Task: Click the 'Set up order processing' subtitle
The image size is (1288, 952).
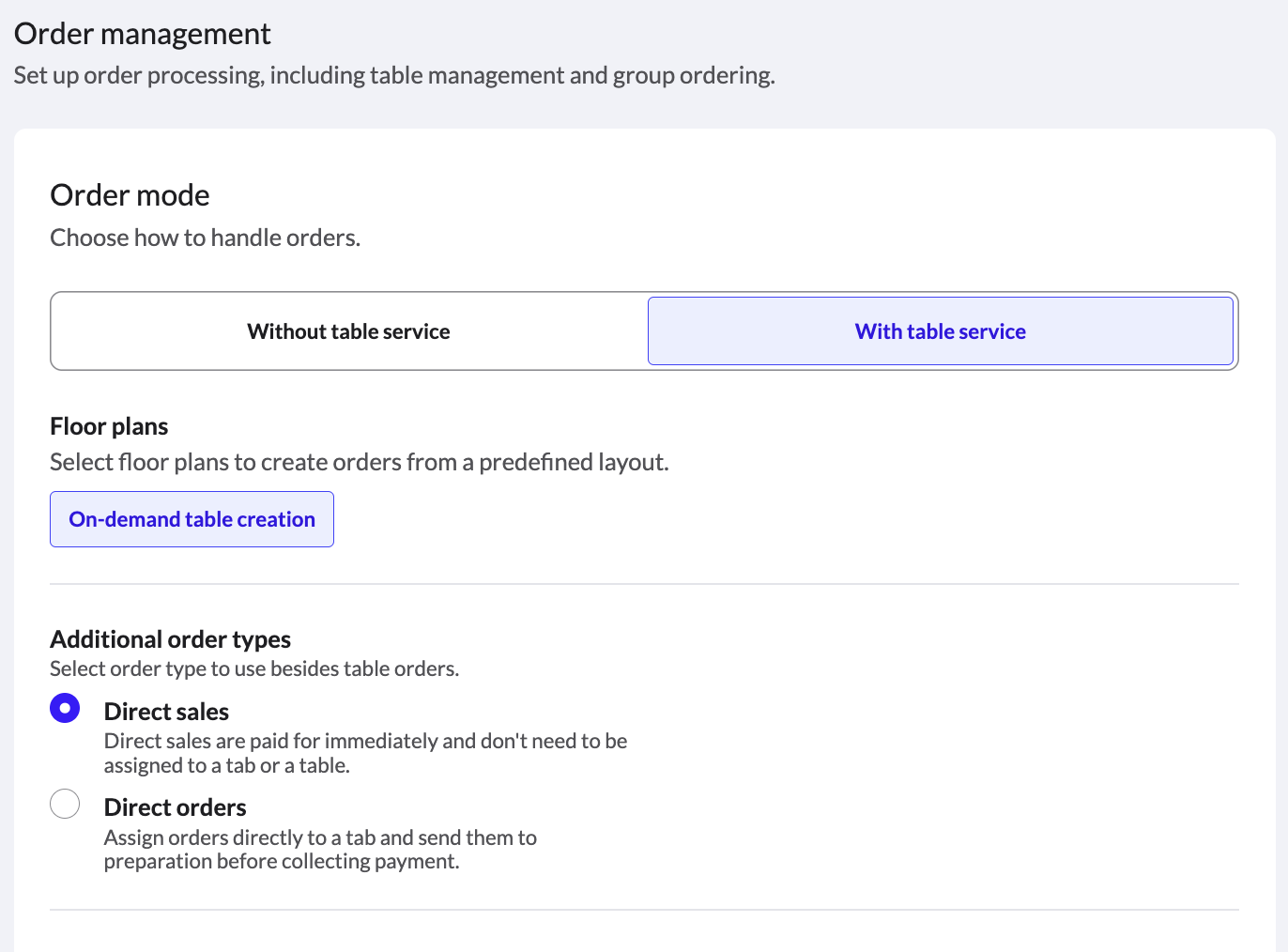Action: 394,75
